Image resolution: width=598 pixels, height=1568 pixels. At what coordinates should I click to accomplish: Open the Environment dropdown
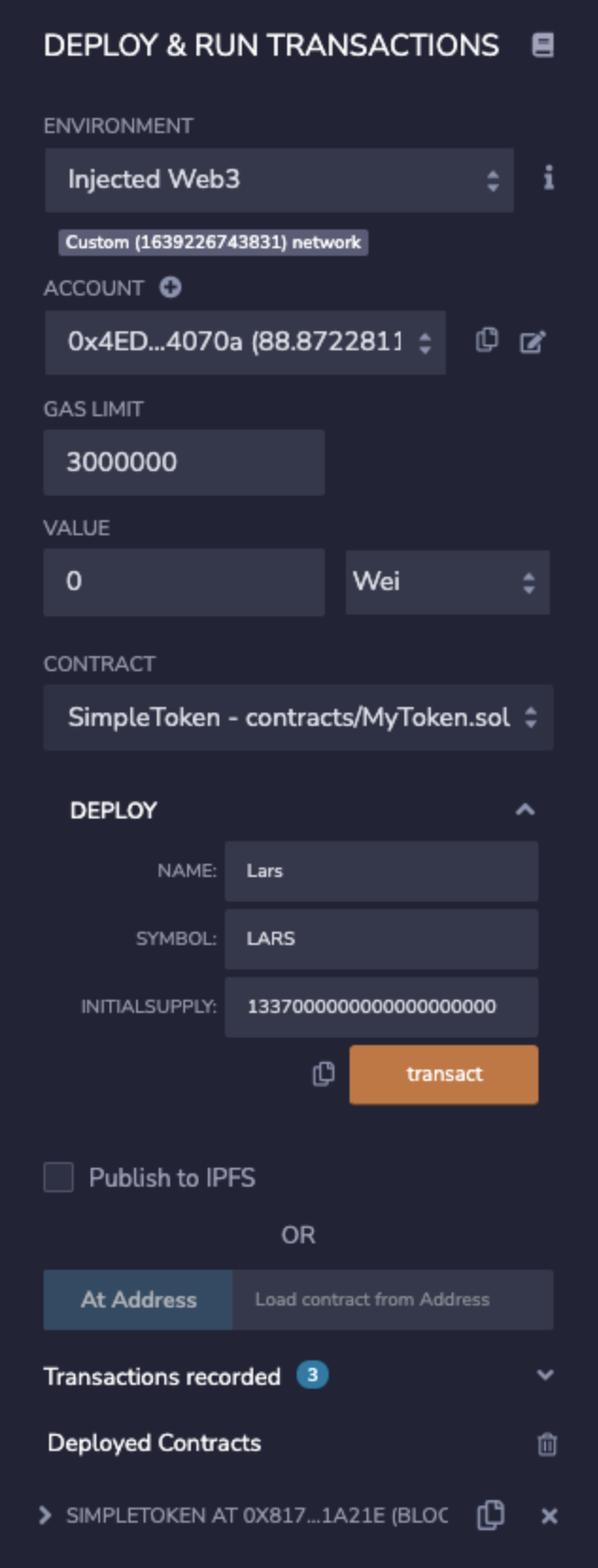click(x=277, y=179)
